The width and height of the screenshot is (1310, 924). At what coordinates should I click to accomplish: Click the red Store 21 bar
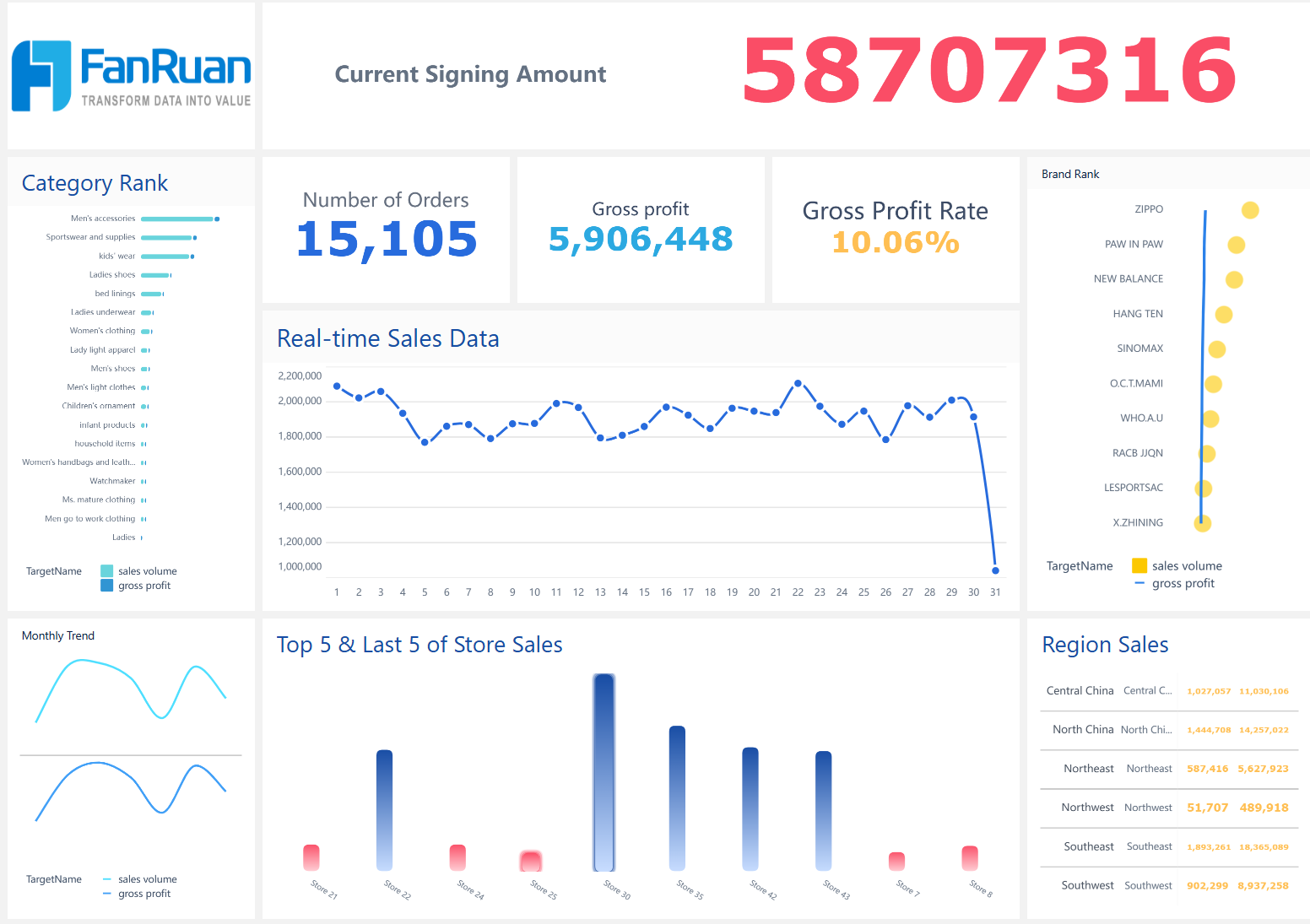coord(311,856)
